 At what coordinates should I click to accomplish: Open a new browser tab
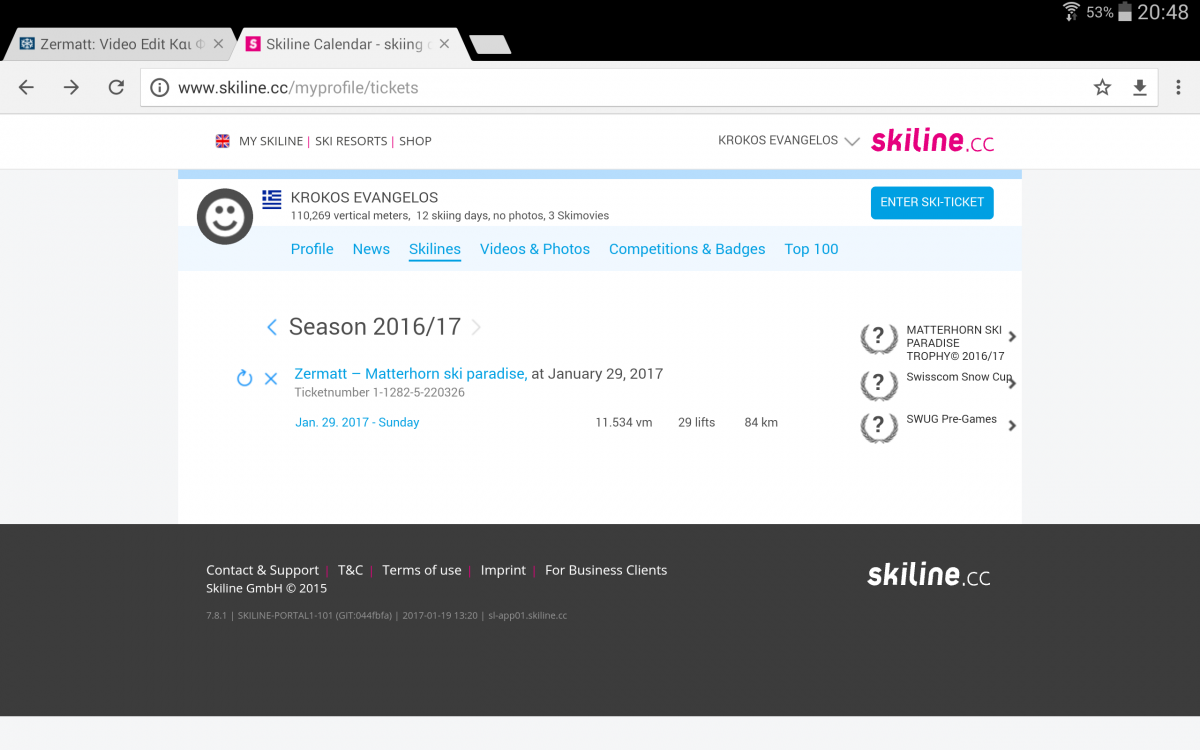tap(490, 44)
